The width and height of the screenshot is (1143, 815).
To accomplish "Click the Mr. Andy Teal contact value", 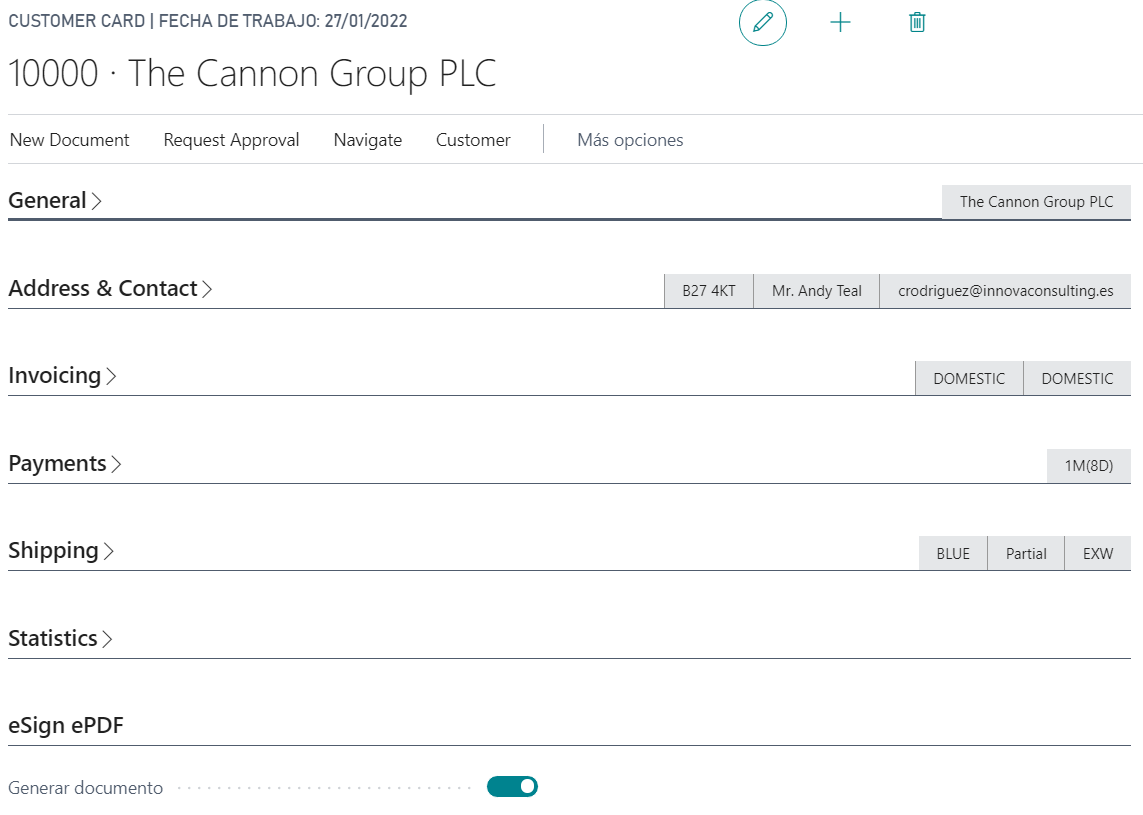I will tap(816, 291).
